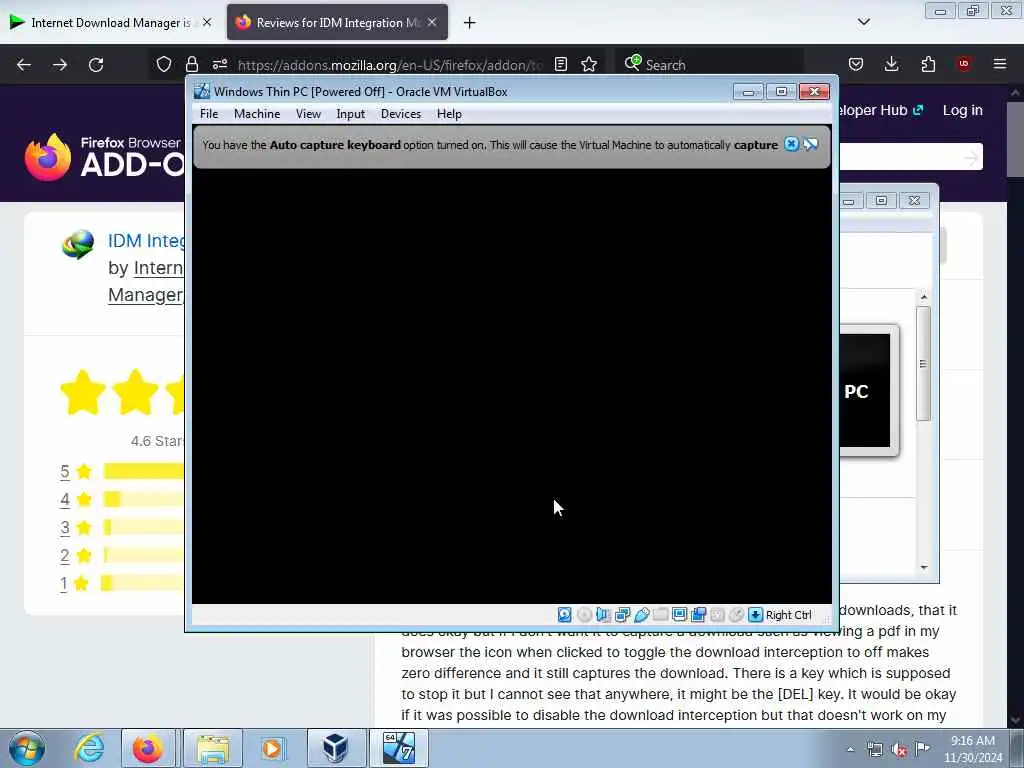Click the Firefox Browser Add-ons logo

coord(104,157)
